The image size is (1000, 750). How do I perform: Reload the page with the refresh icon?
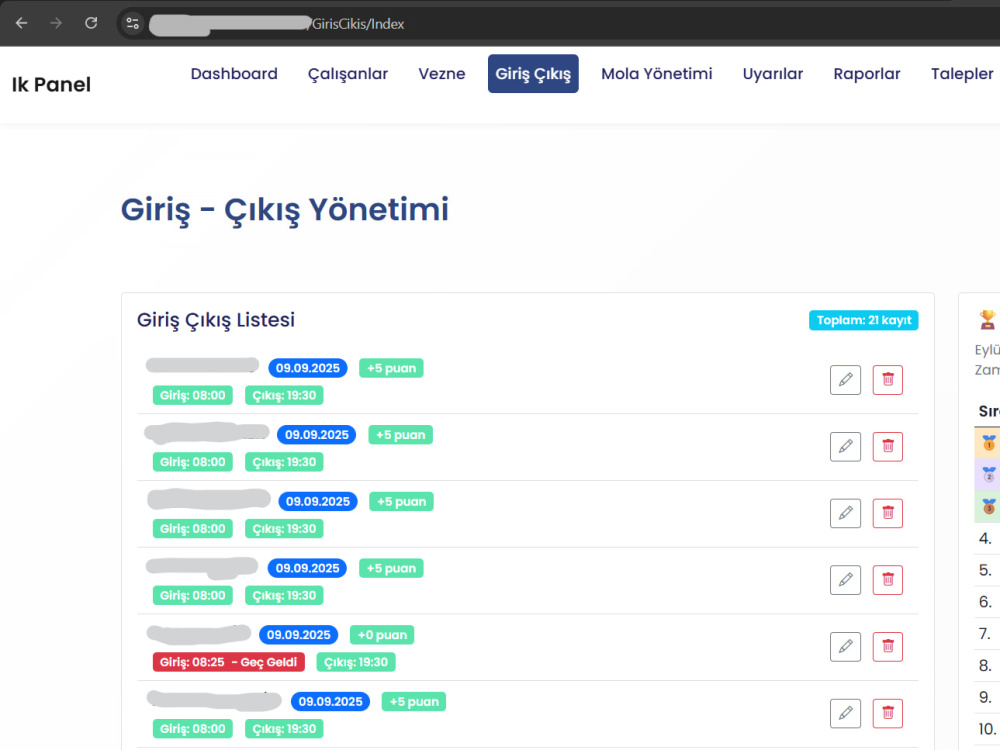pos(91,24)
